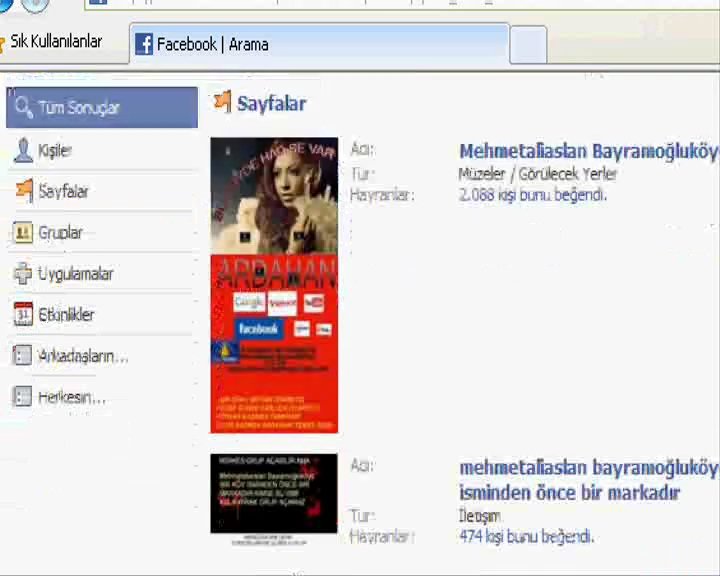The image size is (720, 576).
Task: Open first page's profile picture thumbnail
Action: pos(274,285)
